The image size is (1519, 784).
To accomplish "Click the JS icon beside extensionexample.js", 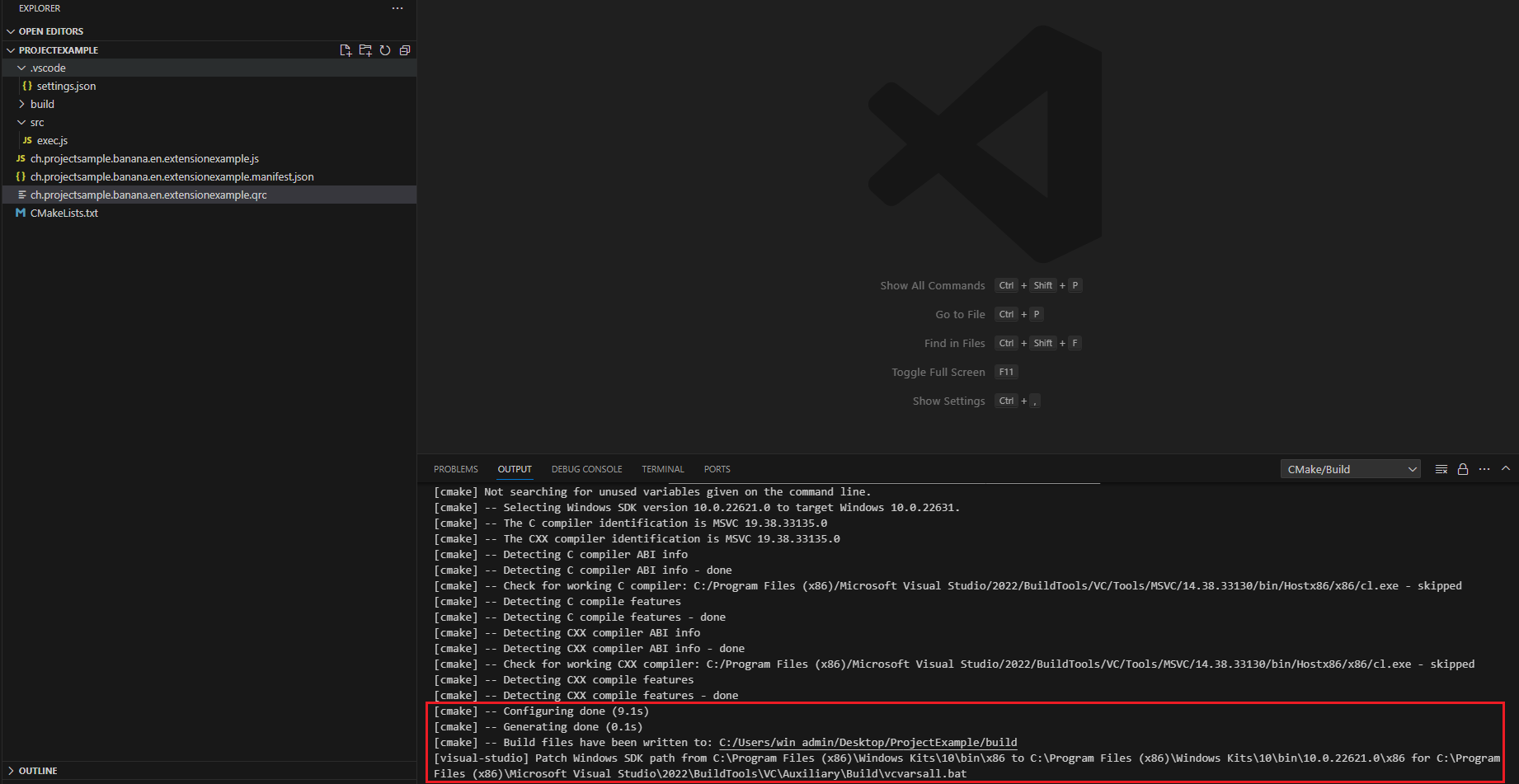I will pyautogui.click(x=21, y=158).
